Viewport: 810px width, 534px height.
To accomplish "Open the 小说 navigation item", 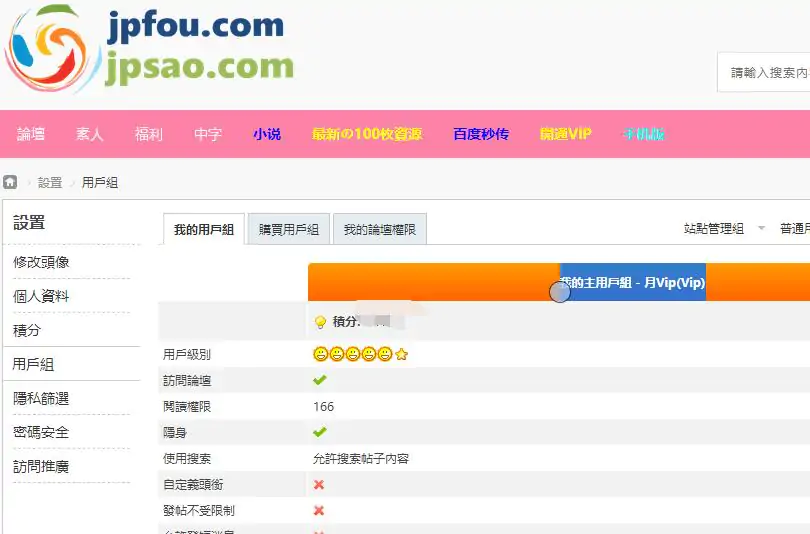I will (267, 134).
